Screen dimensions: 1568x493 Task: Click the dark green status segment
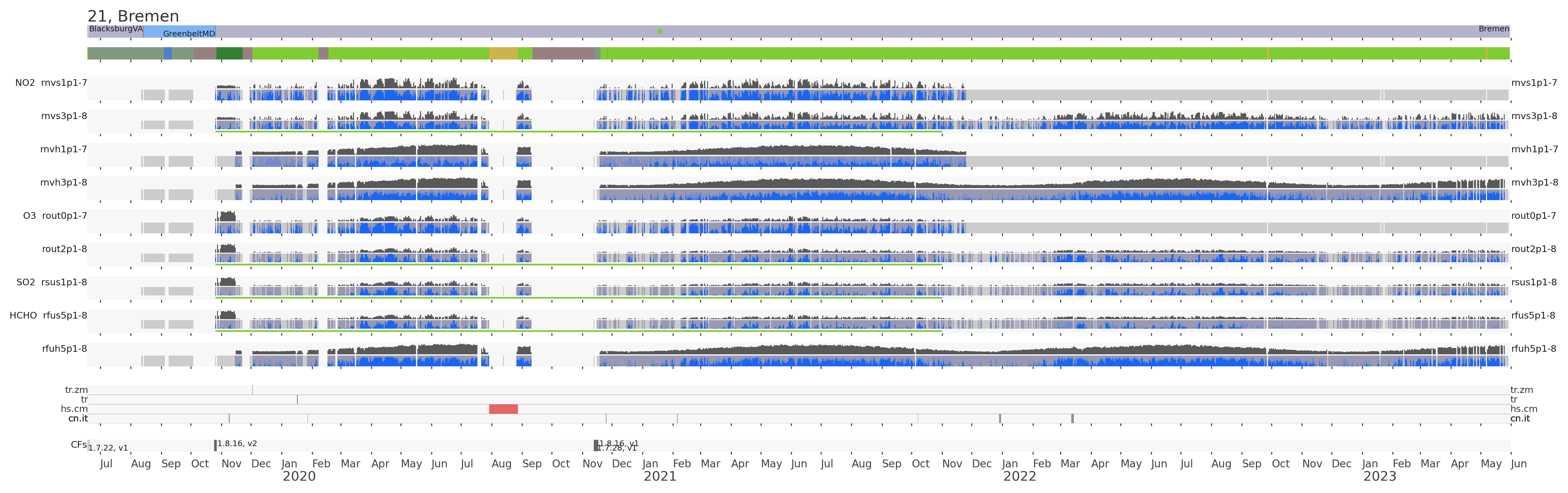pyautogui.click(x=229, y=54)
